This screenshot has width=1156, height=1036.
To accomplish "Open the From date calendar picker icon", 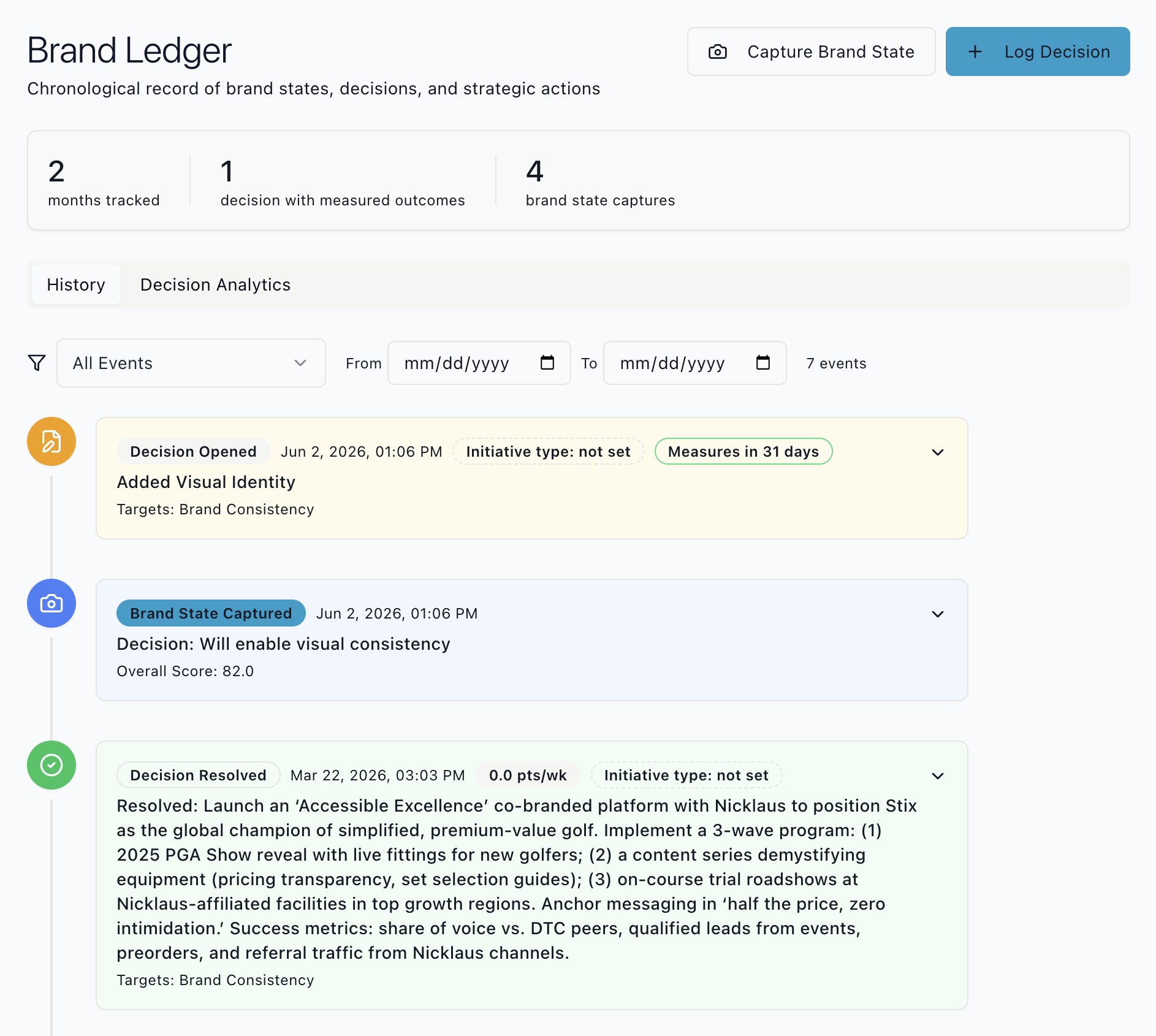I will pos(547,363).
